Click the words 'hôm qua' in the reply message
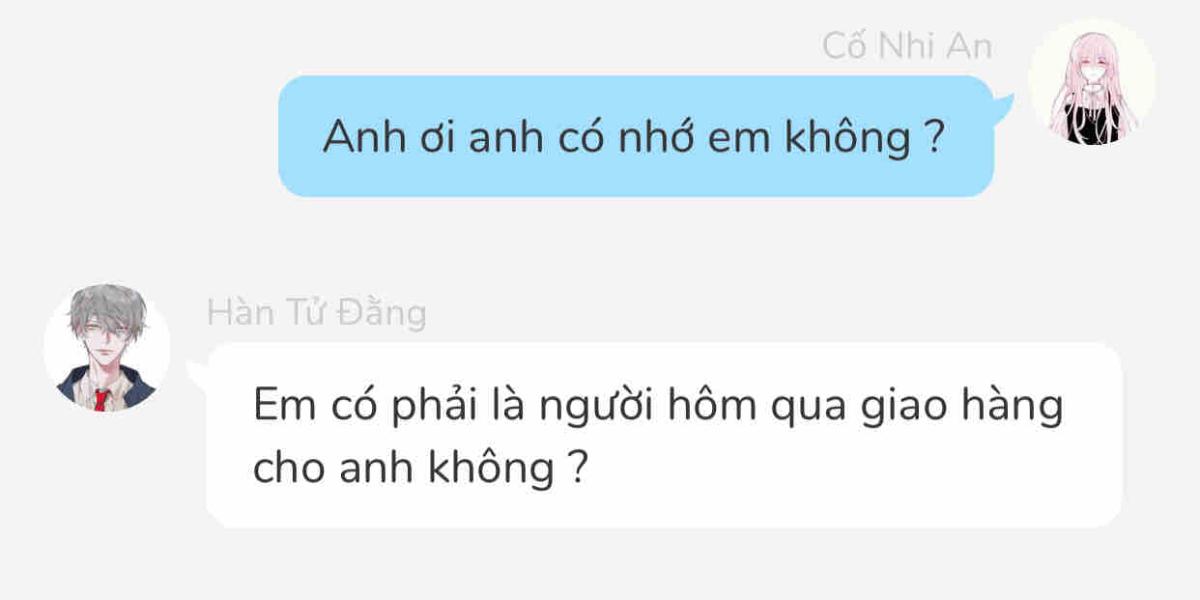The width and height of the screenshot is (1200, 600). (761, 410)
